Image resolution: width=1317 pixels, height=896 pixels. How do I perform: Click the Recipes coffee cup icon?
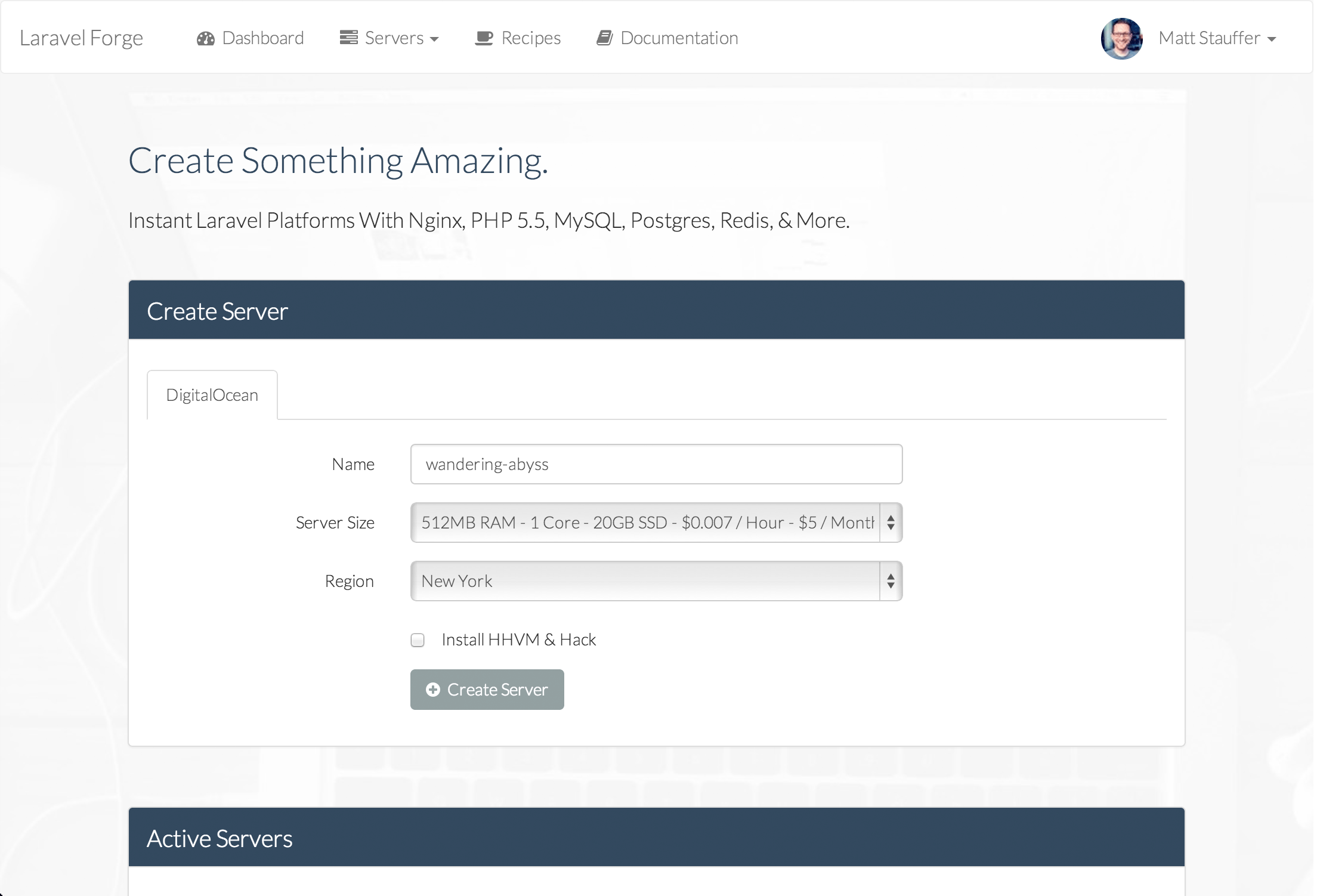click(x=484, y=38)
